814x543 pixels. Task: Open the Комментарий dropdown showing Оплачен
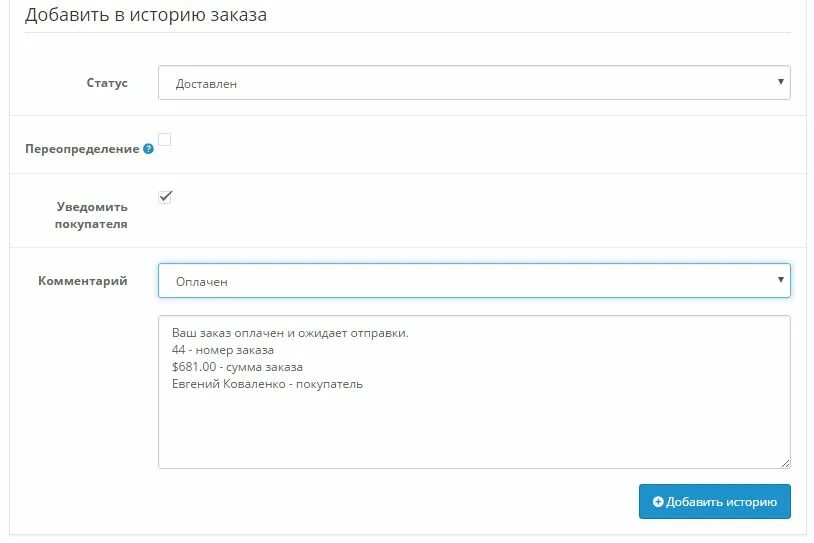click(474, 280)
